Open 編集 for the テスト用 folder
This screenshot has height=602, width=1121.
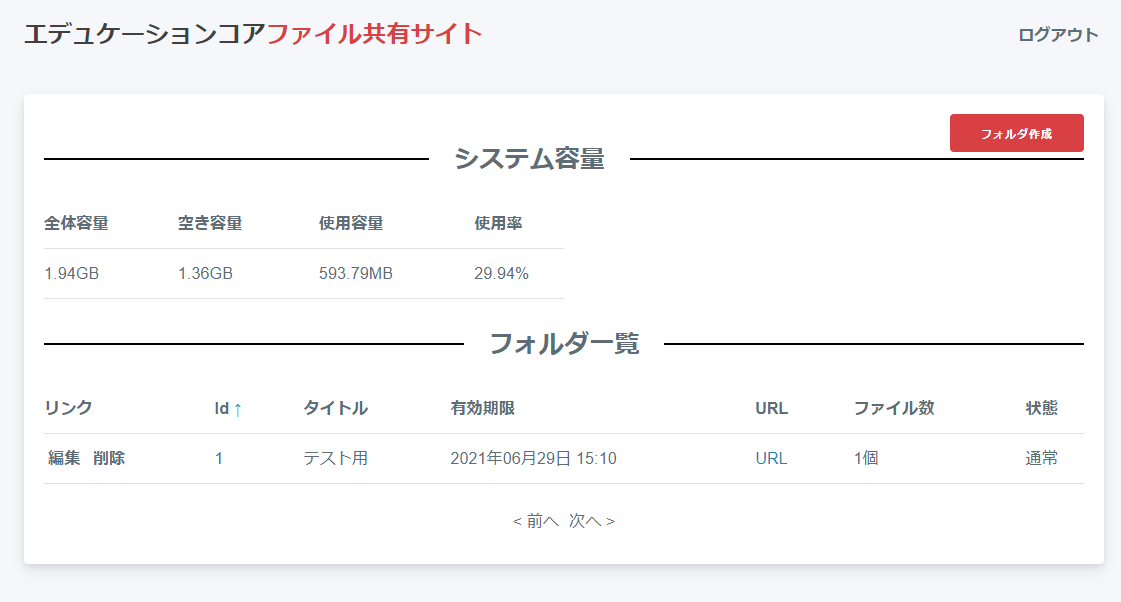64,459
